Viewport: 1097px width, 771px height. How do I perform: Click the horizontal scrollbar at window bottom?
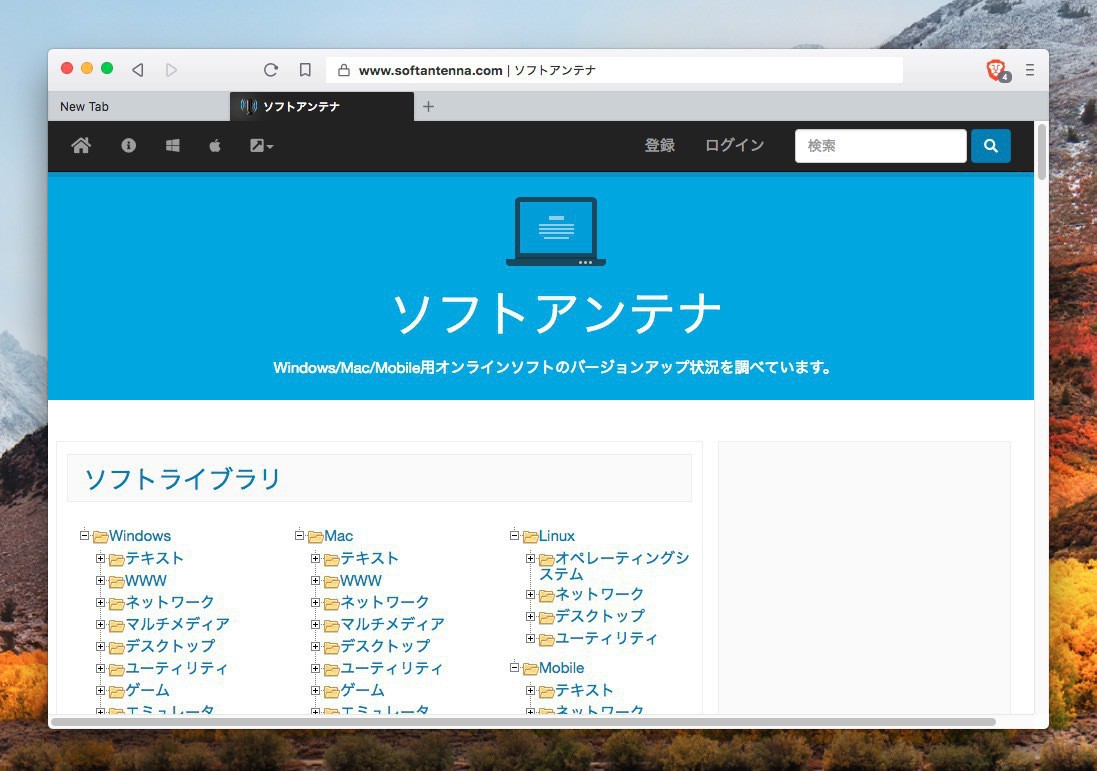(523, 721)
